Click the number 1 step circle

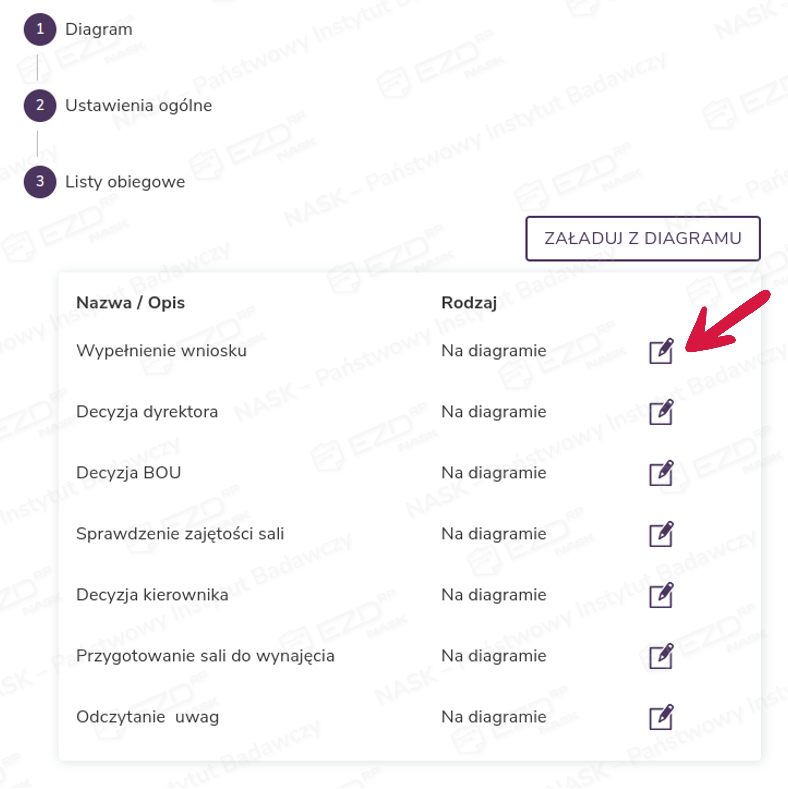coord(39,29)
